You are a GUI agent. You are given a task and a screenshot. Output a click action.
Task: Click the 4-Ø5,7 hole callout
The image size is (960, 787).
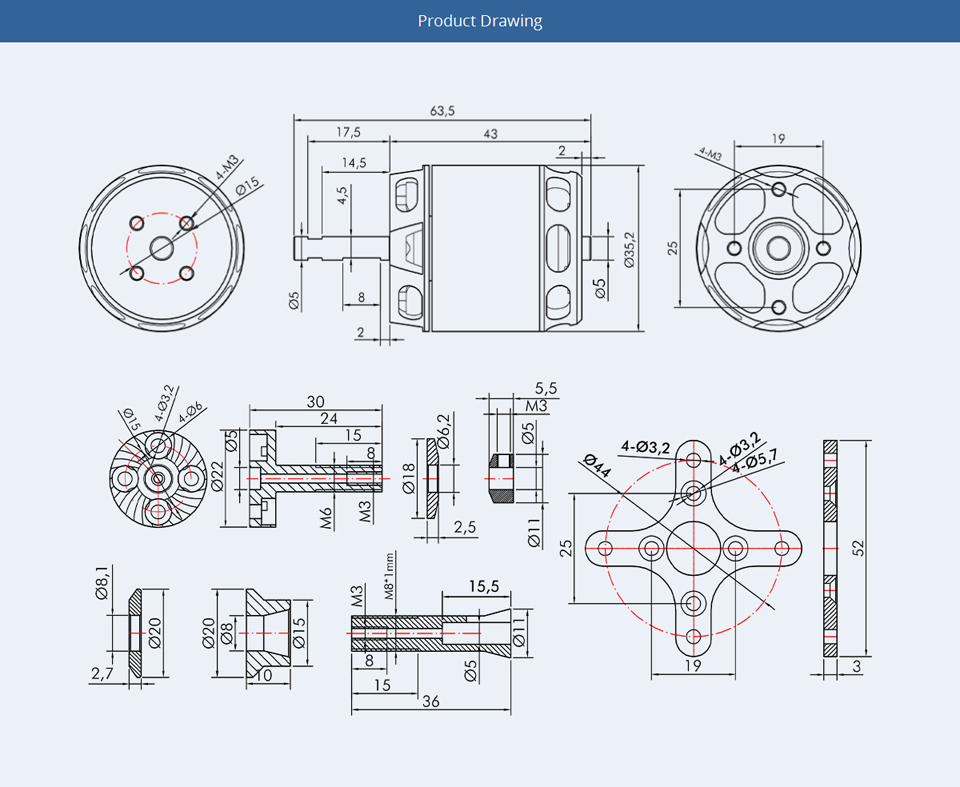click(755, 460)
